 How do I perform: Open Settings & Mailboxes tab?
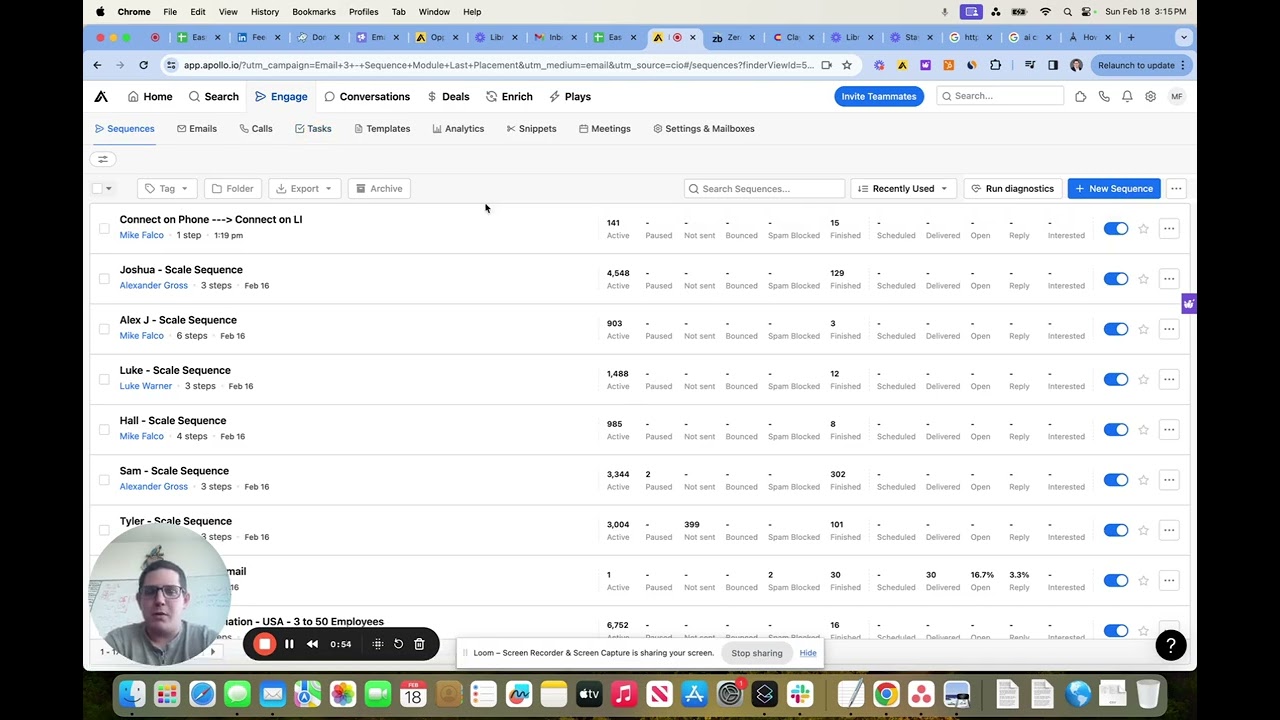pyautogui.click(x=704, y=129)
